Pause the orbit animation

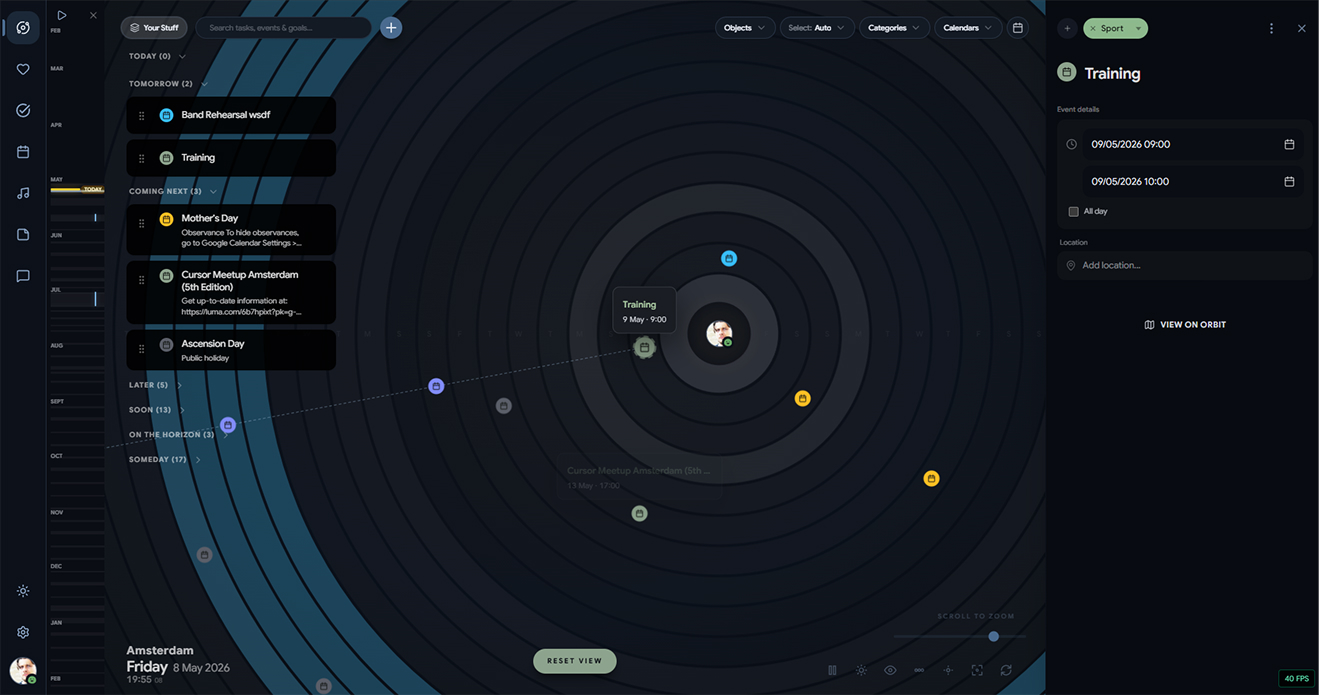pos(832,670)
